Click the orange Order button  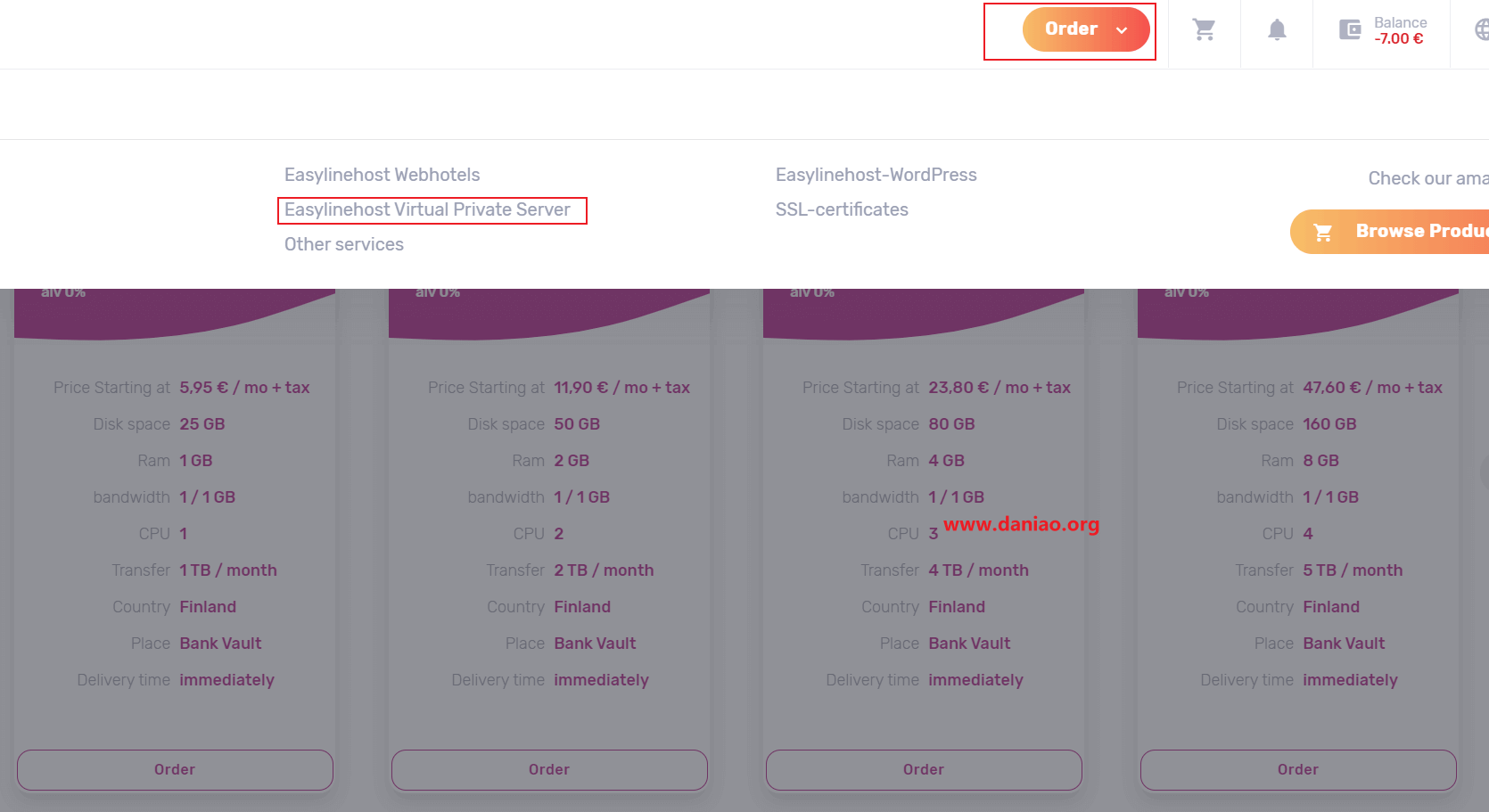click(x=1086, y=29)
